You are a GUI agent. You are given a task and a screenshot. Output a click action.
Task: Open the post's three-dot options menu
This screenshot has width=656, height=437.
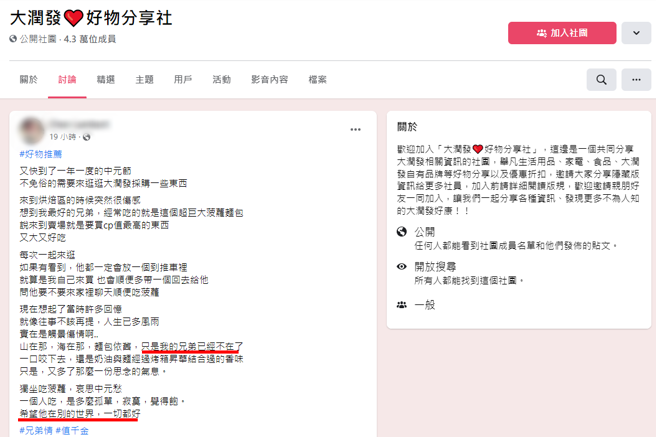(x=355, y=130)
